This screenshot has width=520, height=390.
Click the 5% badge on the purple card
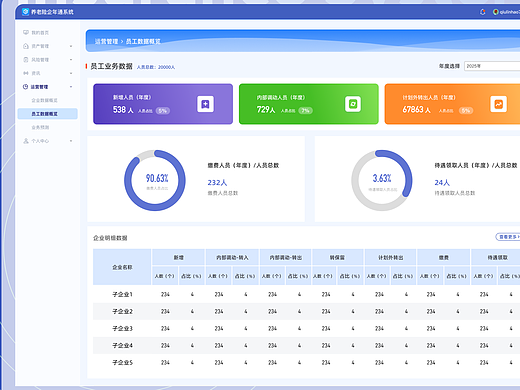(162, 111)
